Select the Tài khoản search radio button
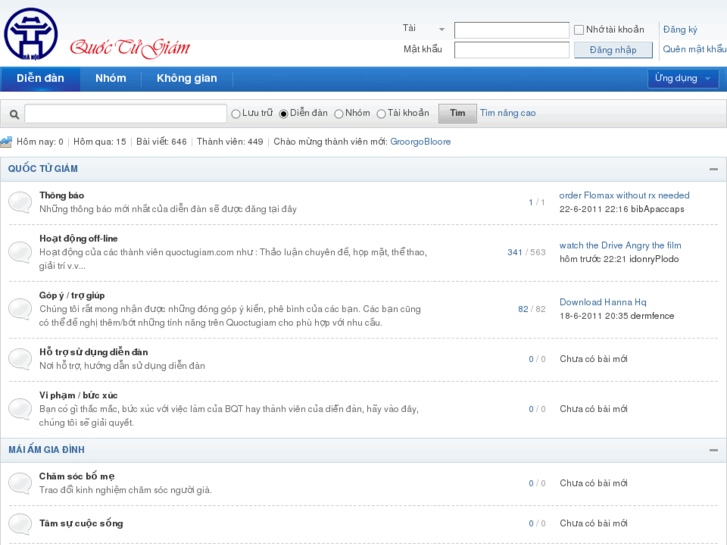 click(x=381, y=114)
